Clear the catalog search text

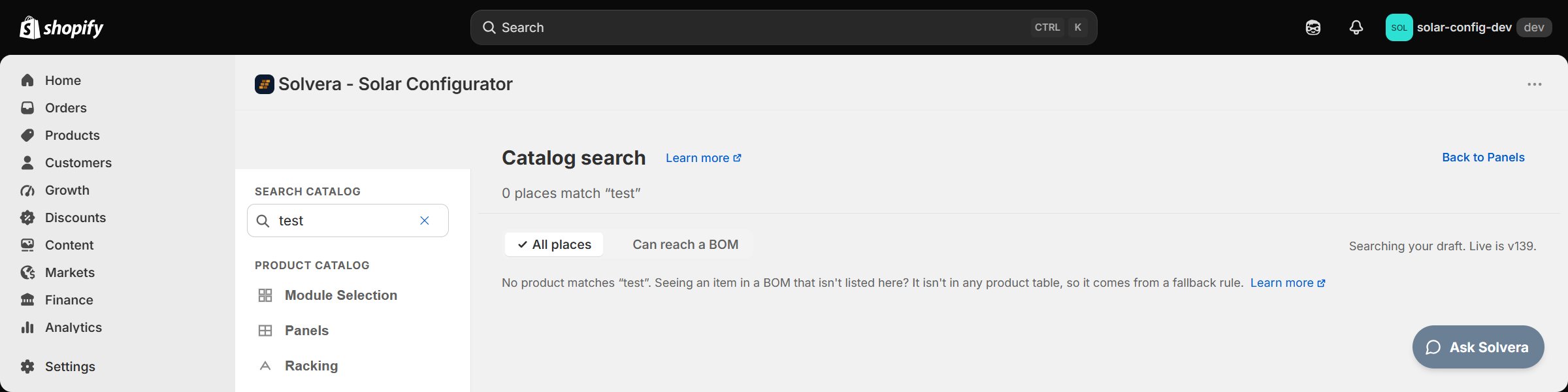pyautogui.click(x=425, y=221)
